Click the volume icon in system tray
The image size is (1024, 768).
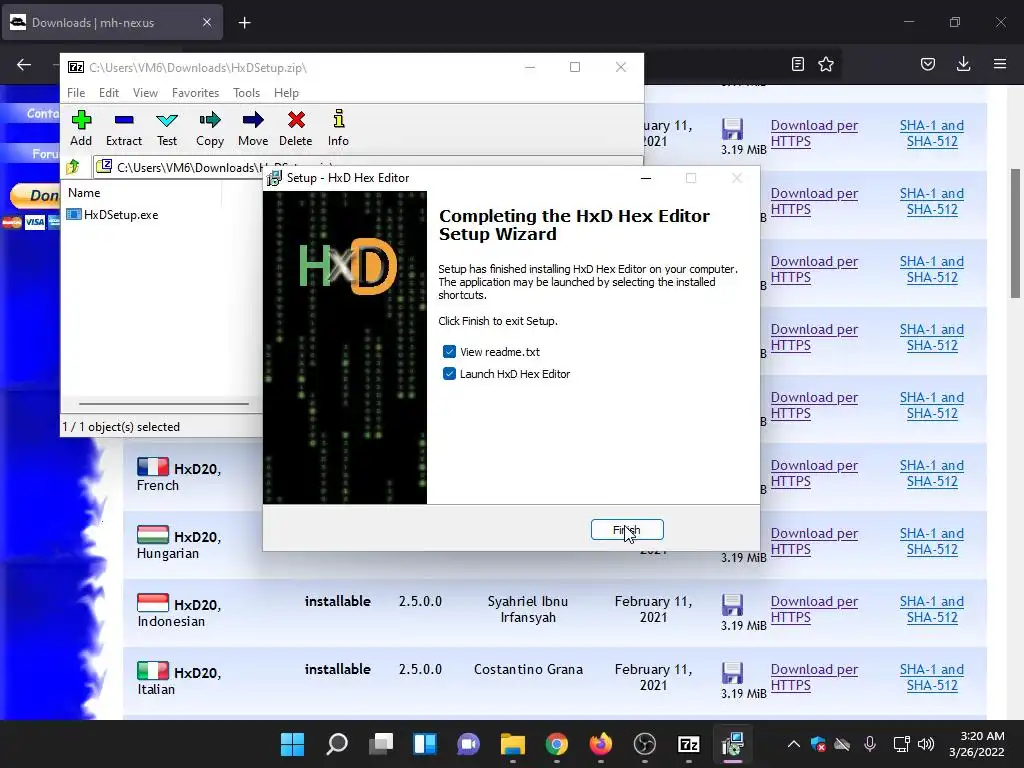(926, 743)
